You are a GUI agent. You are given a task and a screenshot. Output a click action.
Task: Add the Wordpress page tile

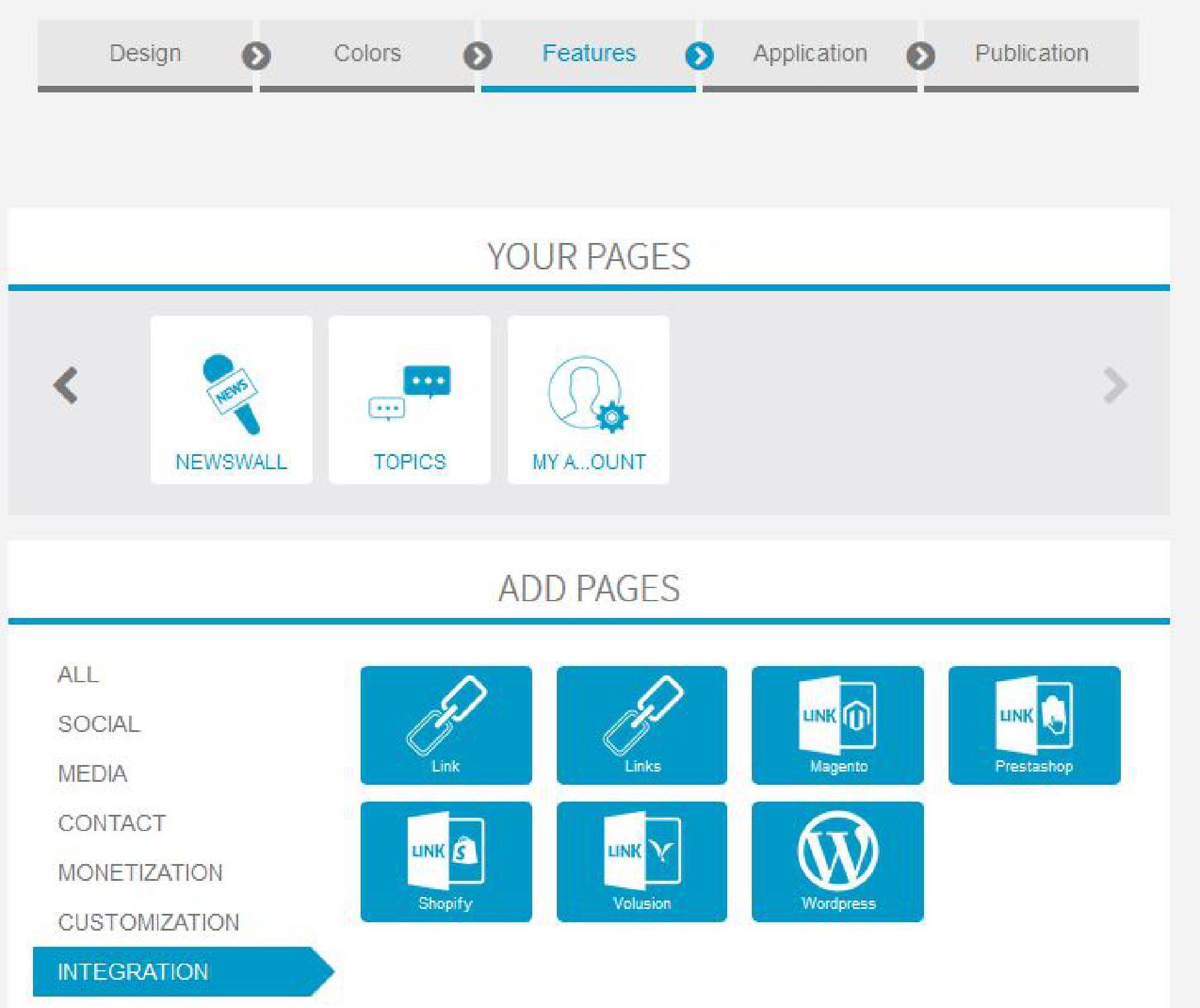[838, 861]
